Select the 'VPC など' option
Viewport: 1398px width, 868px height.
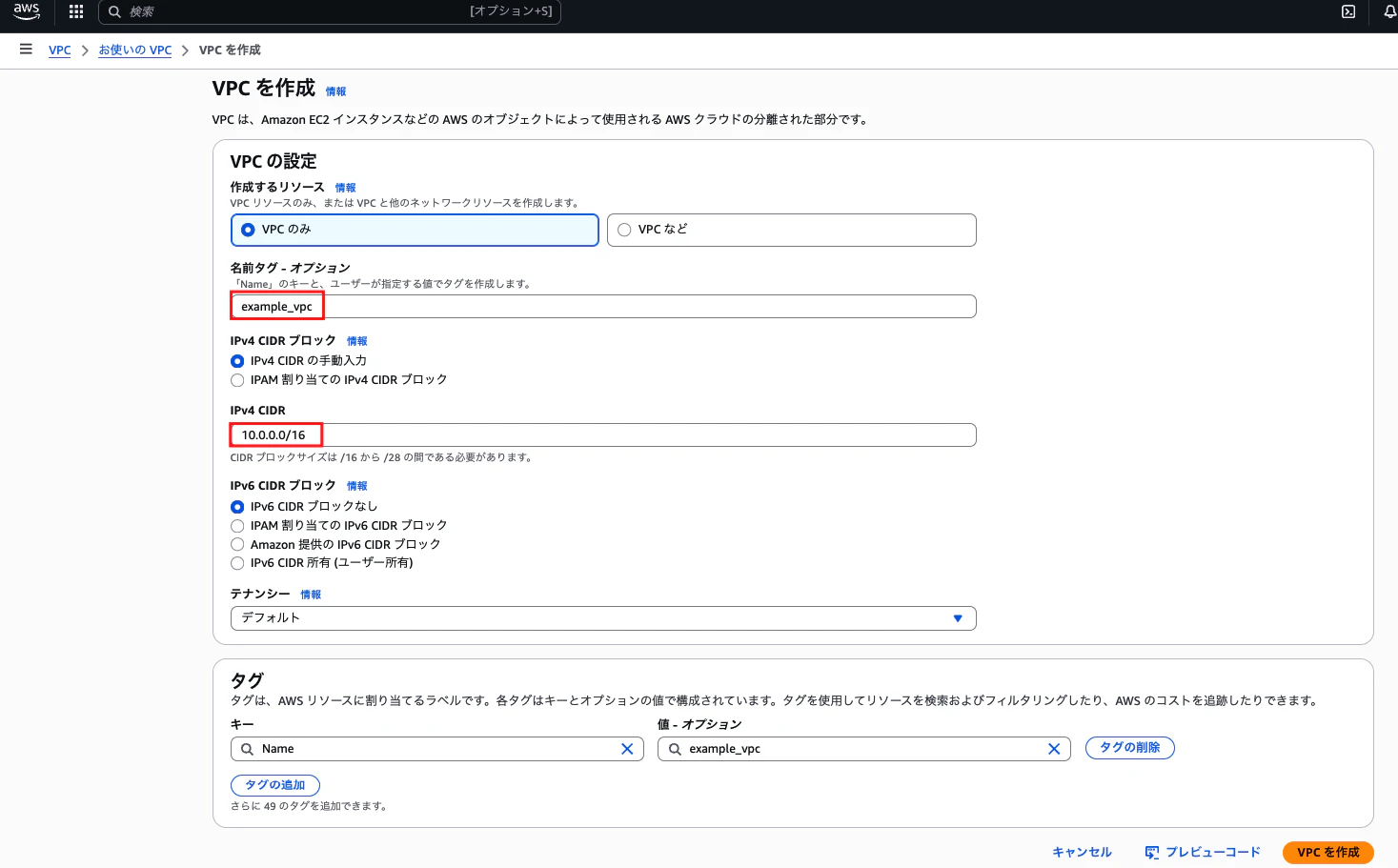(x=791, y=230)
